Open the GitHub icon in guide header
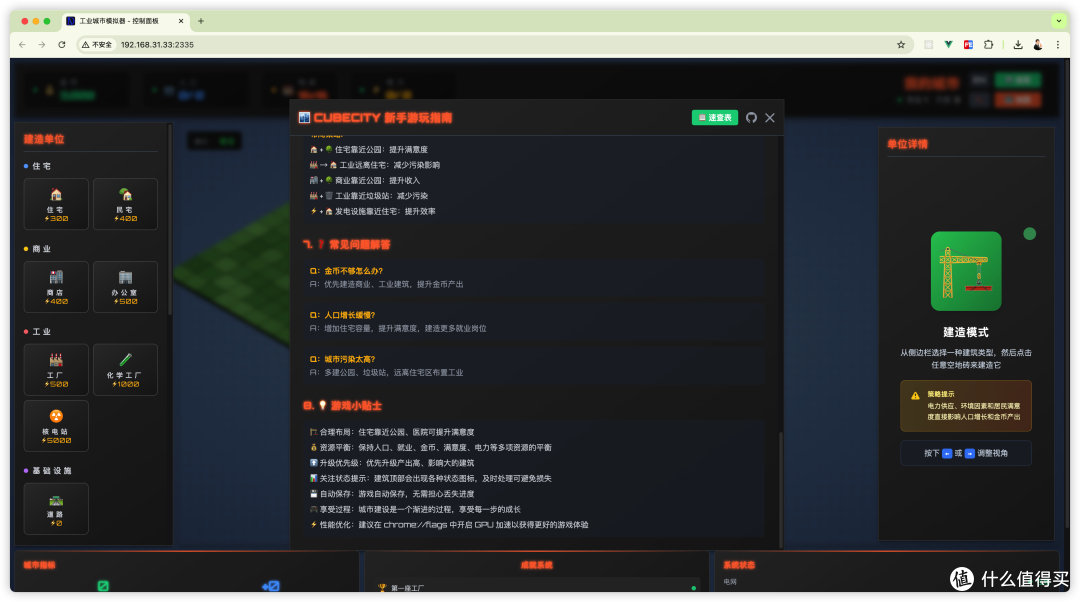 (751, 118)
